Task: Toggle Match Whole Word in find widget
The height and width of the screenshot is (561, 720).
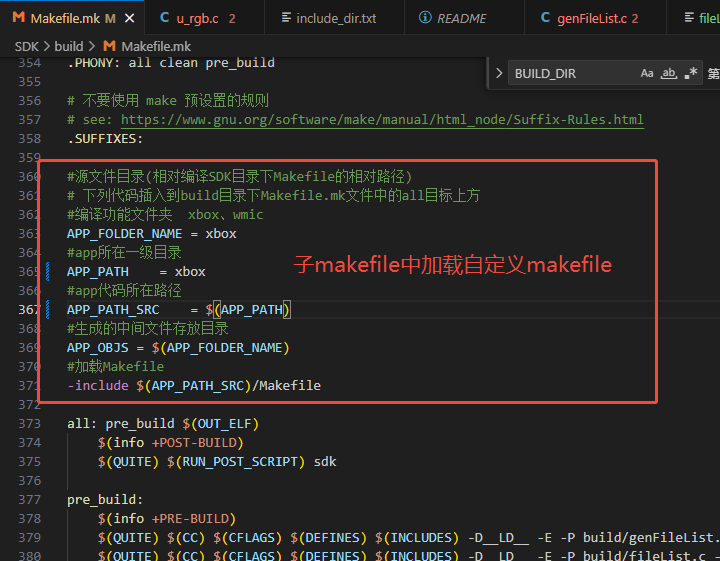Action: click(x=669, y=73)
